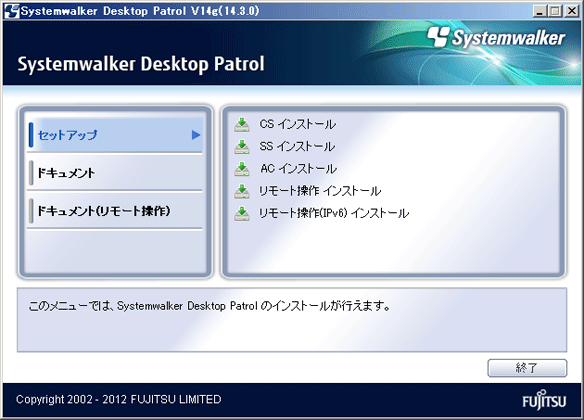Start AC インストール
The width and height of the screenshot is (584, 420).
tap(298, 169)
